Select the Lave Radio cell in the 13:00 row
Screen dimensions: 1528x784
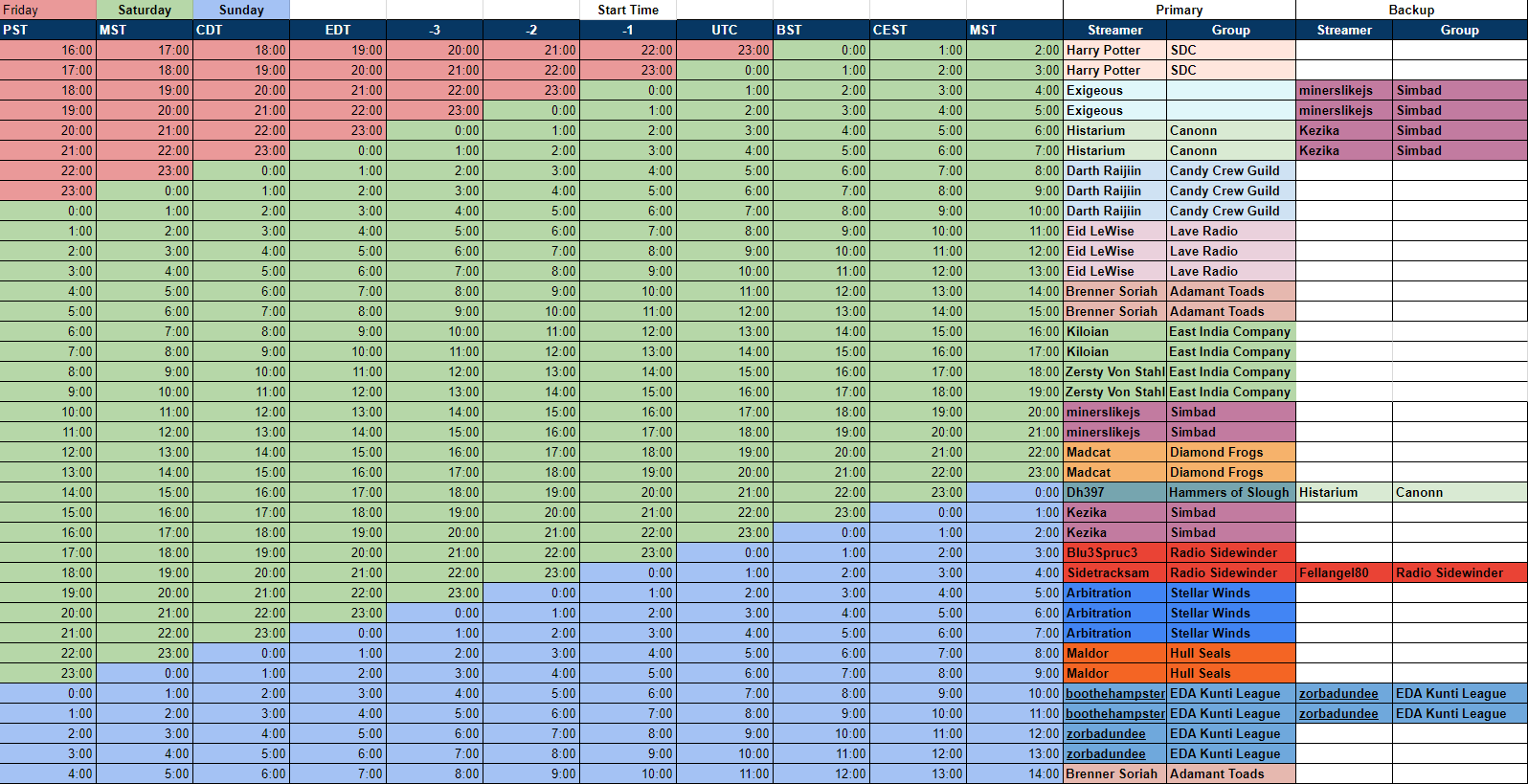(x=1231, y=271)
